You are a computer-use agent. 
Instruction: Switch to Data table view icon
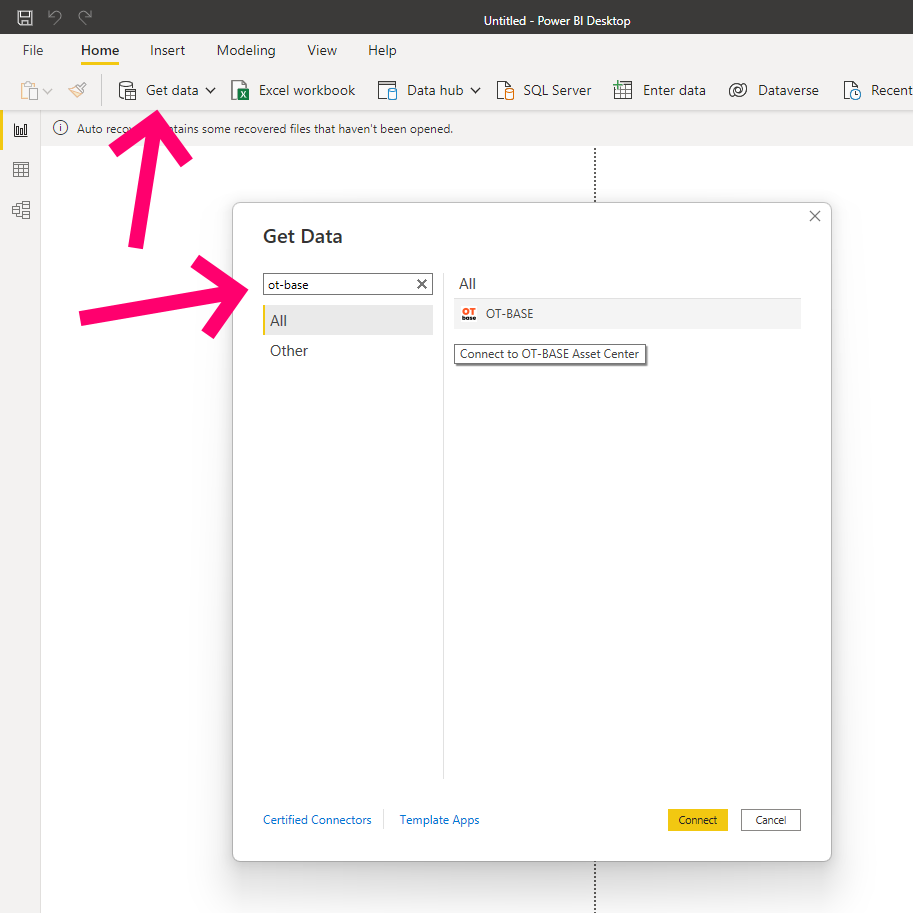20,170
